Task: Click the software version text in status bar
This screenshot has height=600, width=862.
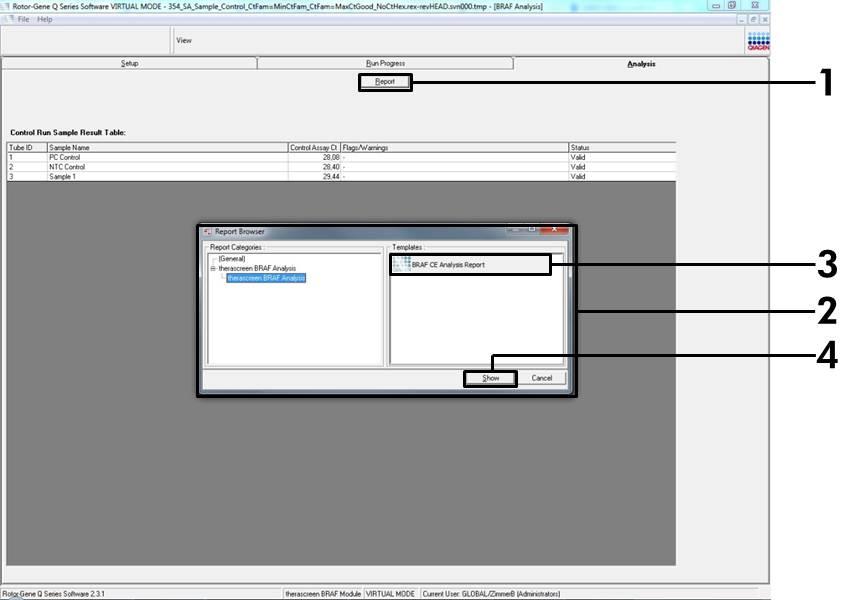Action: 53,594
